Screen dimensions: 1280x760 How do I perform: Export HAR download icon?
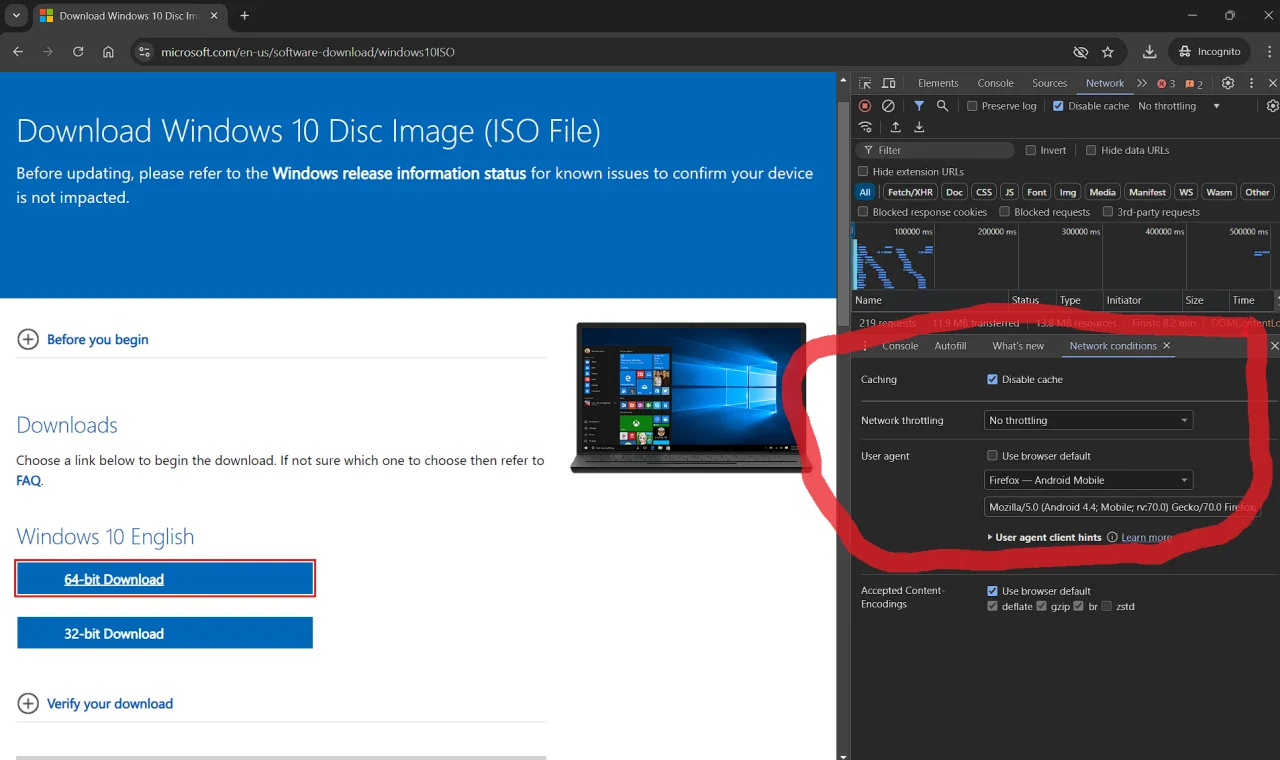click(919, 127)
